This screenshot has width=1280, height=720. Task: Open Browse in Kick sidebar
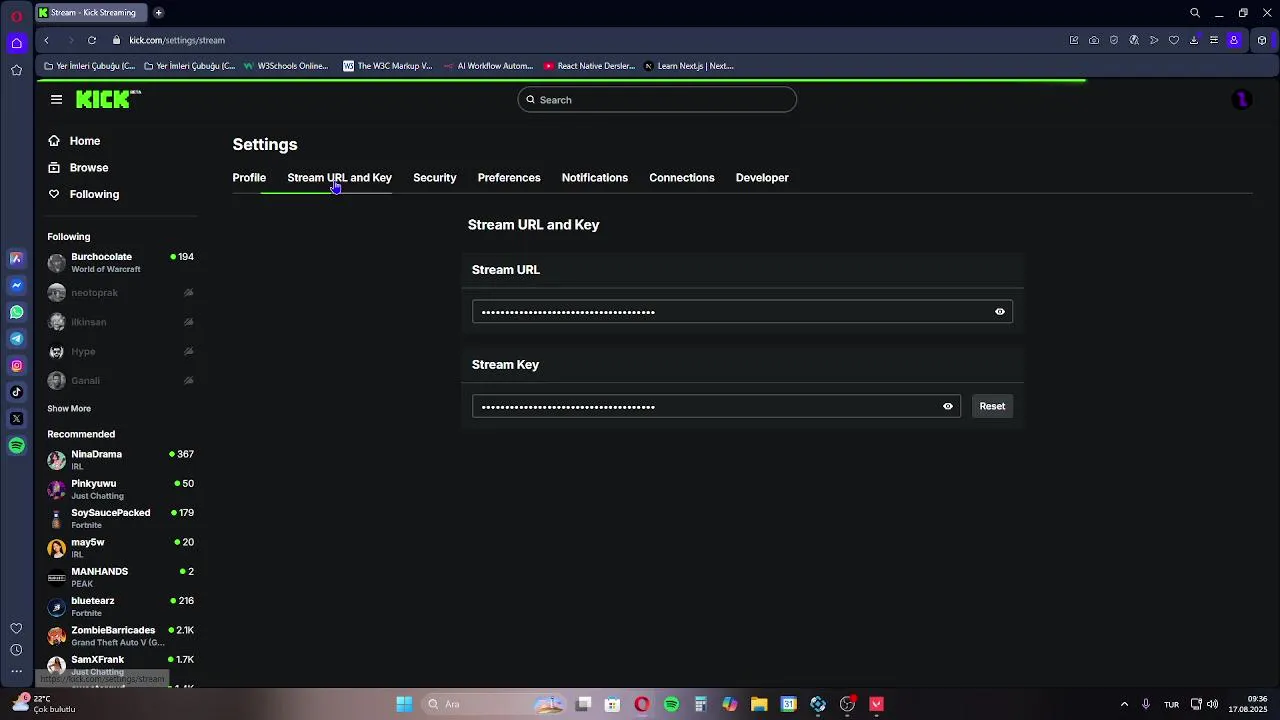[x=78, y=168]
